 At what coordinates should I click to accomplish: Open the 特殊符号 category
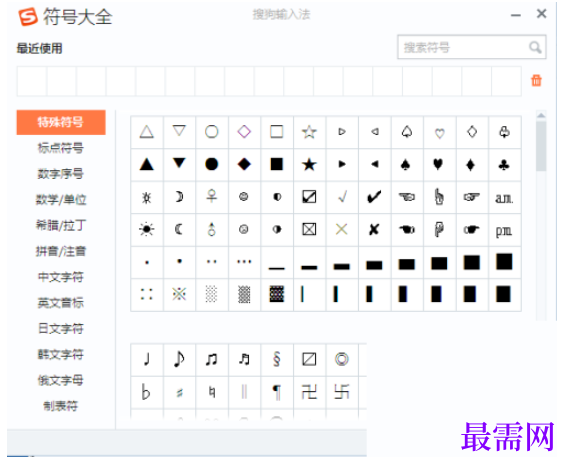61,122
